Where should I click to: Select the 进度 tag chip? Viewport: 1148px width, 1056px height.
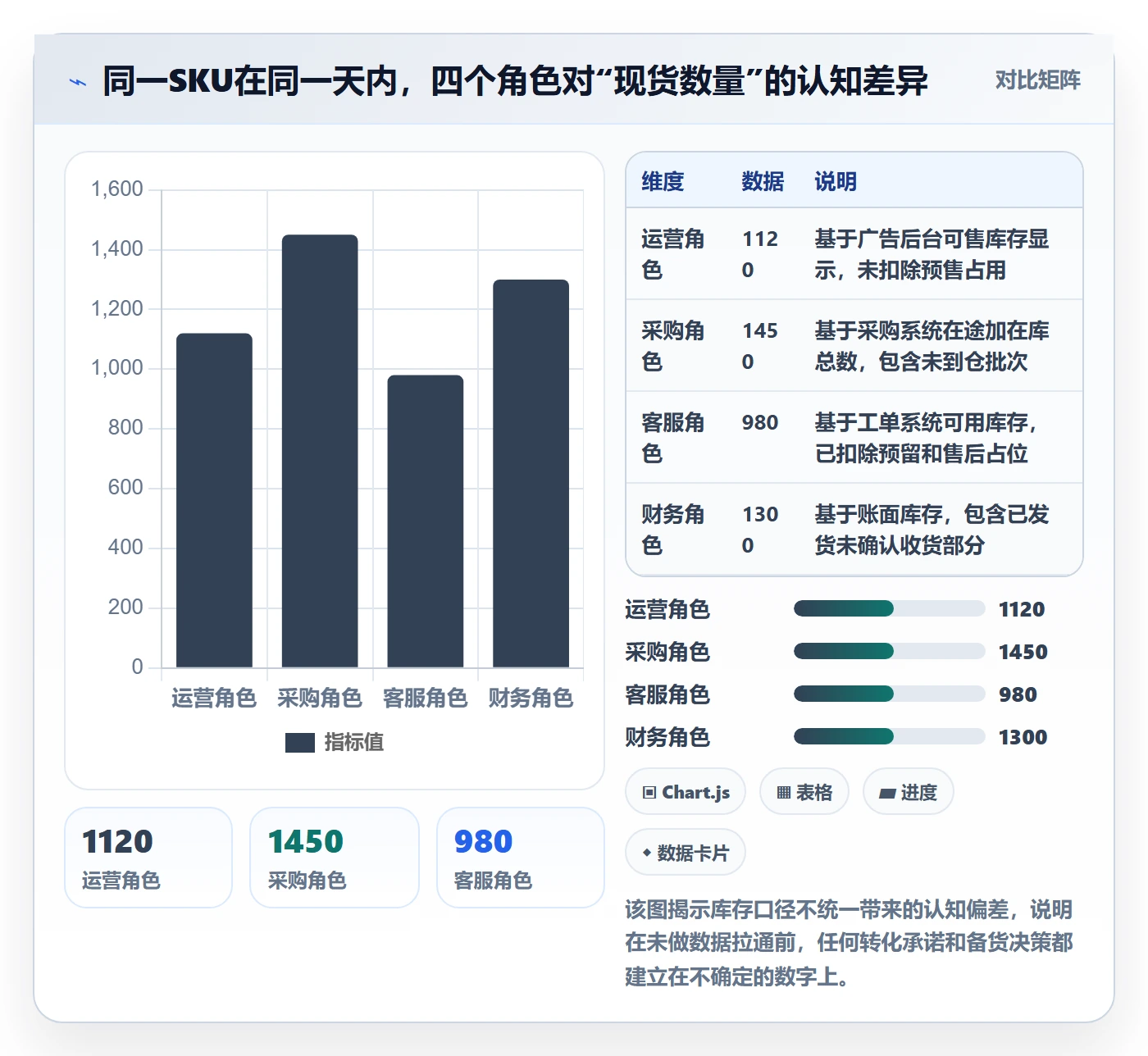pyautogui.click(x=908, y=792)
